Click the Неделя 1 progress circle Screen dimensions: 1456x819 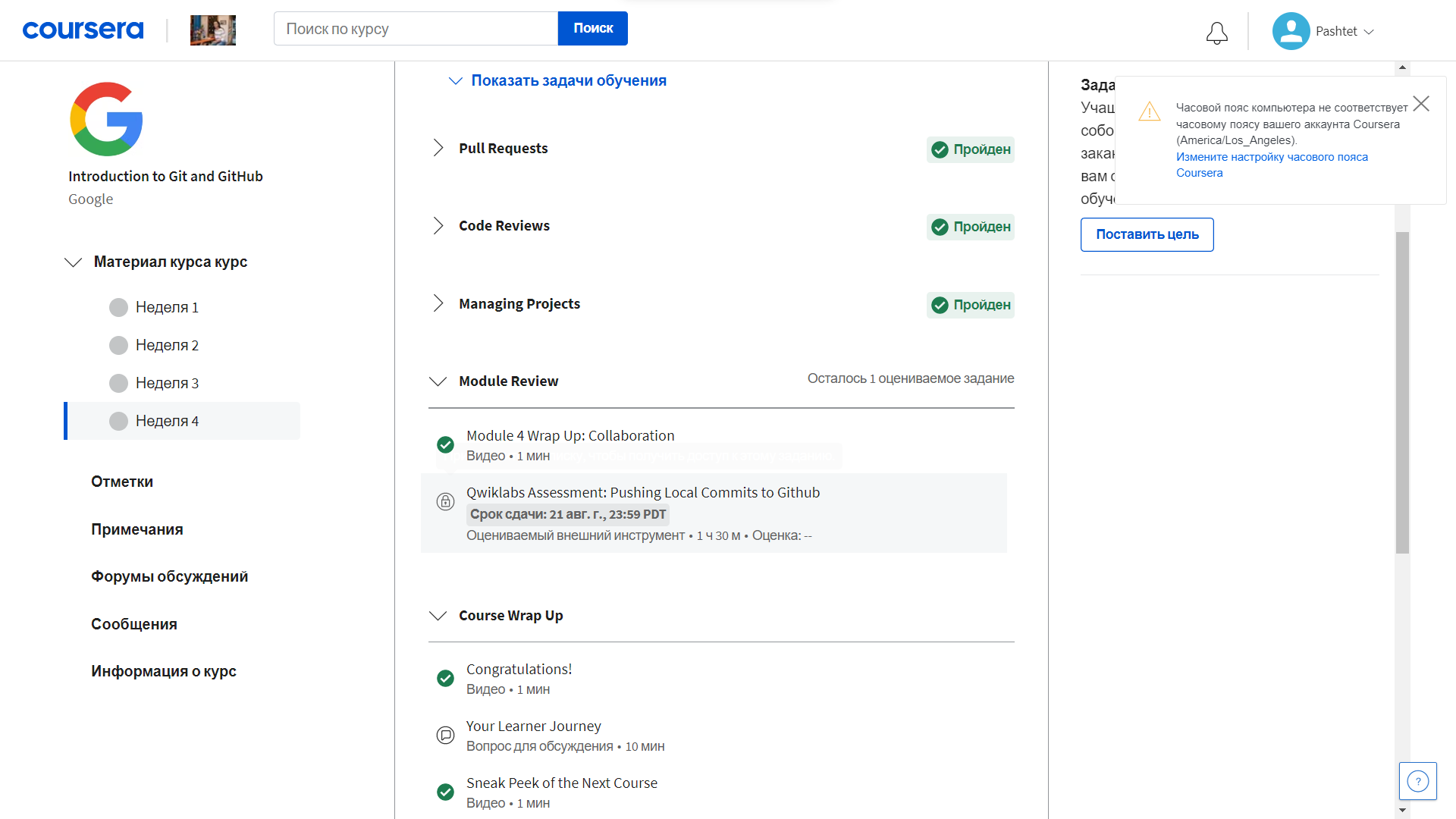pyautogui.click(x=118, y=307)
